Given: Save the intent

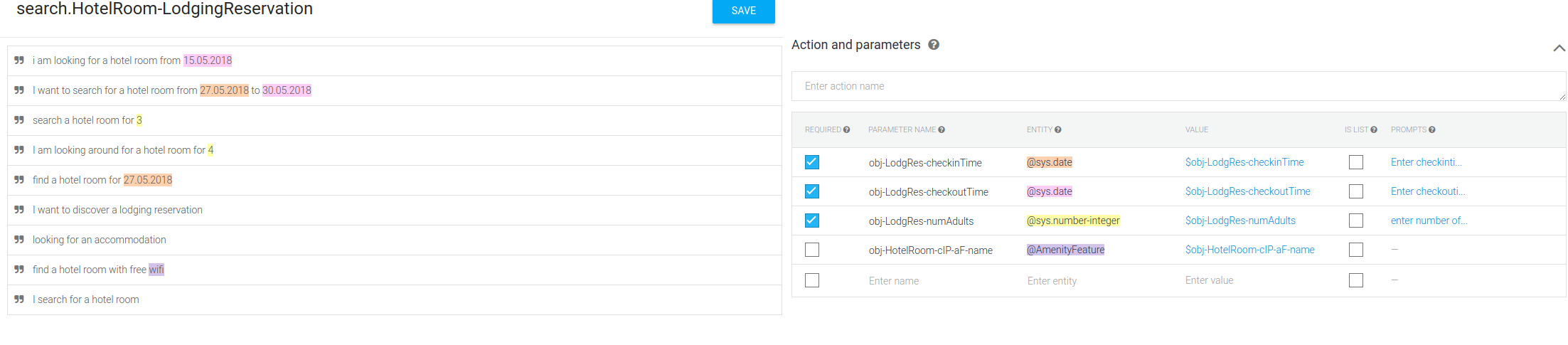Looking at the screenshot, I should click(743, 11).
